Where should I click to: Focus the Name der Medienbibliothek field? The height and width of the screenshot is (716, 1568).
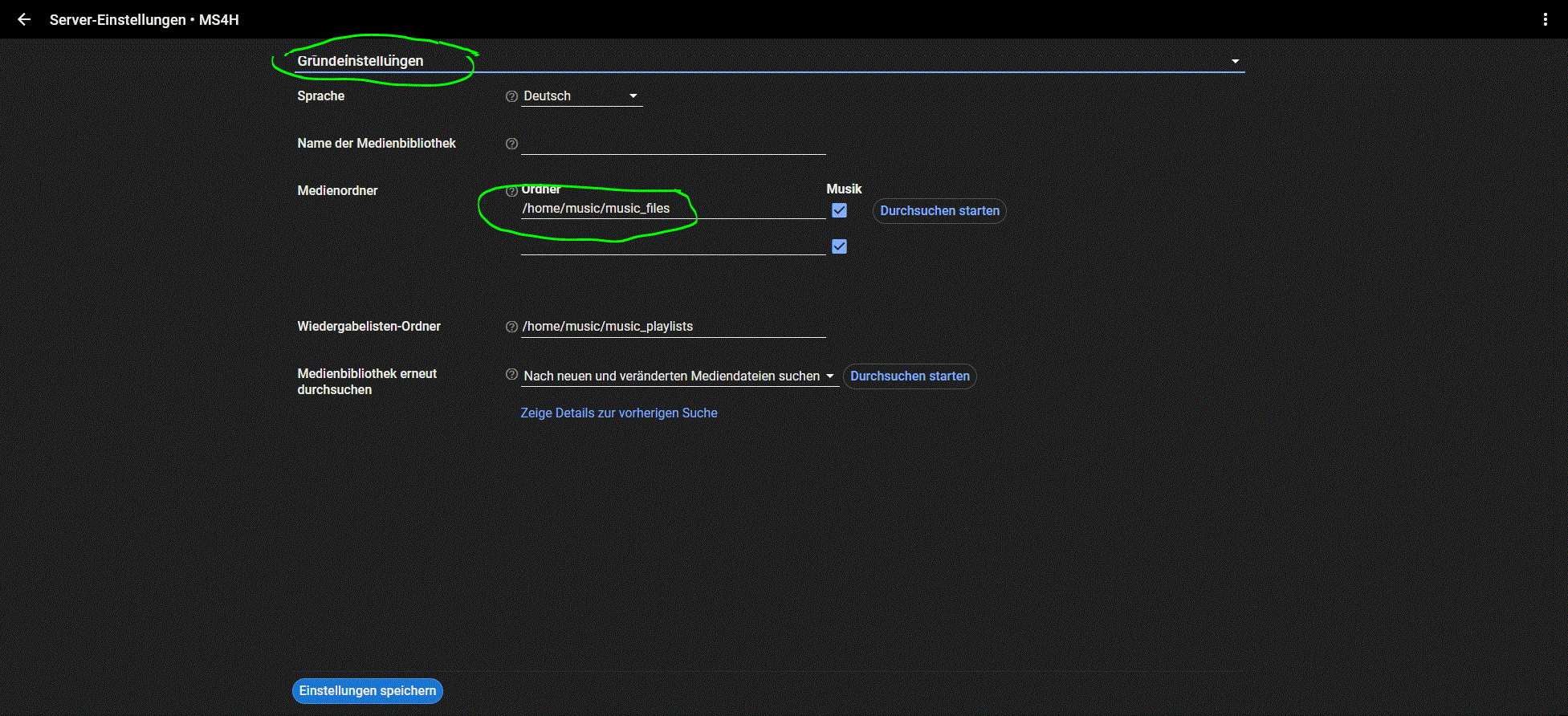click(673, 144)
